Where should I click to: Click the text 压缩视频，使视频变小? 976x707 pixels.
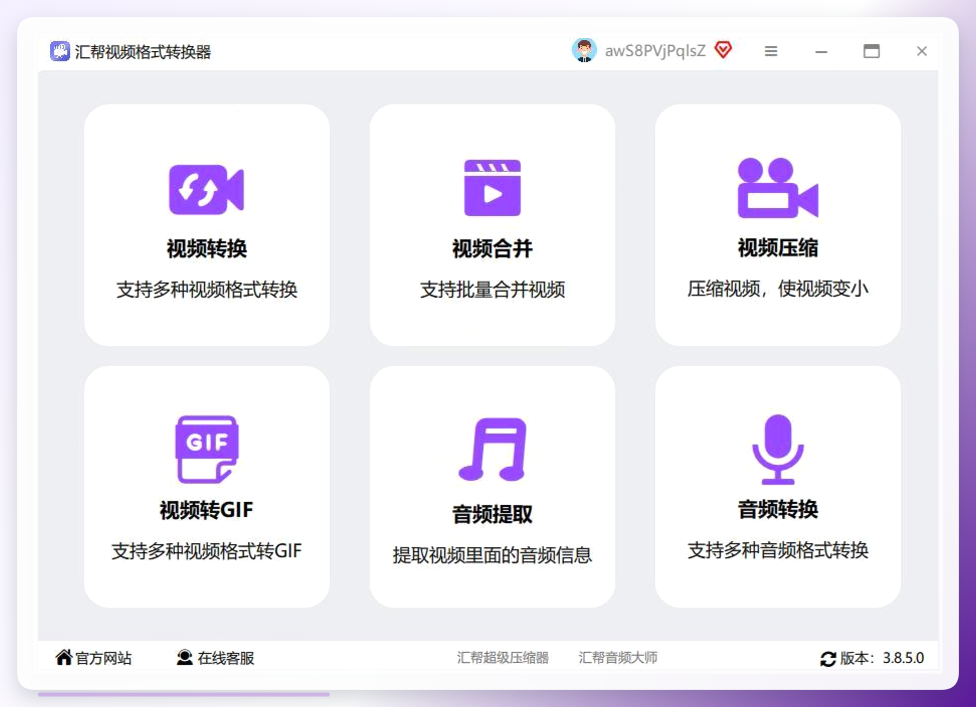[778, 289]
